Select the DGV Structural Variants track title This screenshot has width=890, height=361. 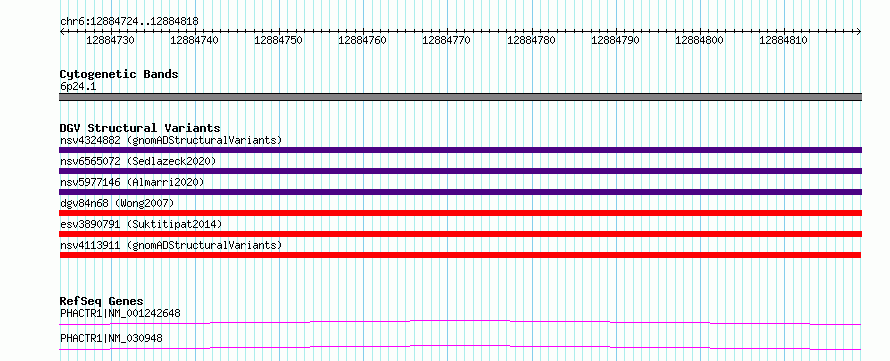(140, 128)
